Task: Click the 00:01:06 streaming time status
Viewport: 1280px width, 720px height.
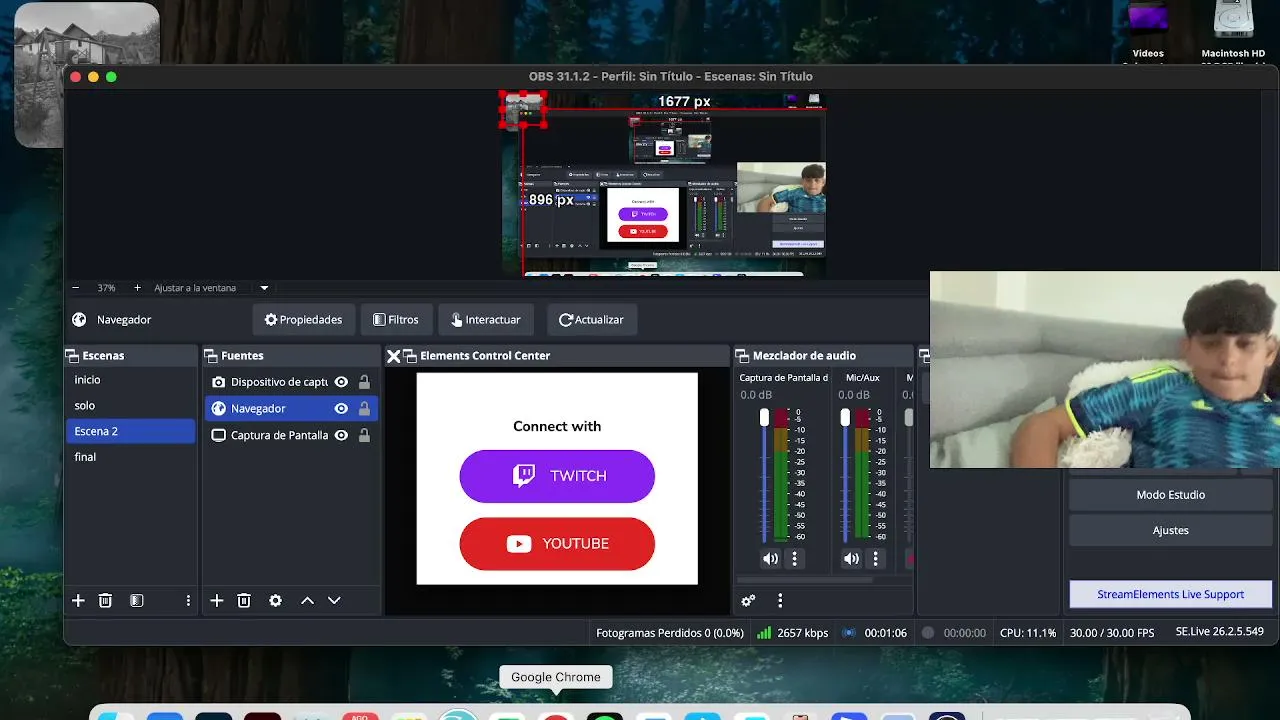Action: pos(874,633)
